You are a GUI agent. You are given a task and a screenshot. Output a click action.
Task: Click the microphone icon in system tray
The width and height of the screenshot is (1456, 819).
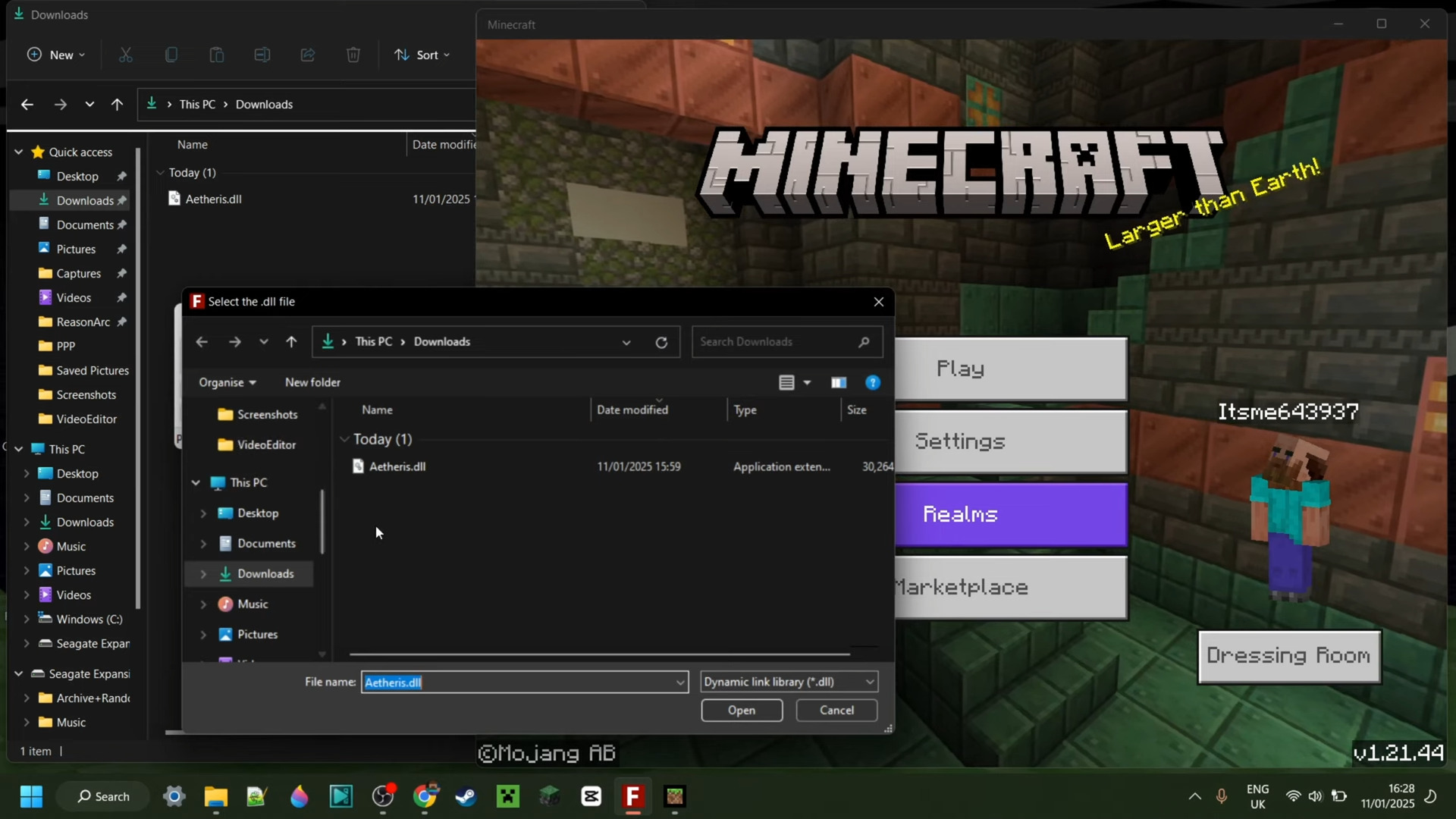(1222, 796)
